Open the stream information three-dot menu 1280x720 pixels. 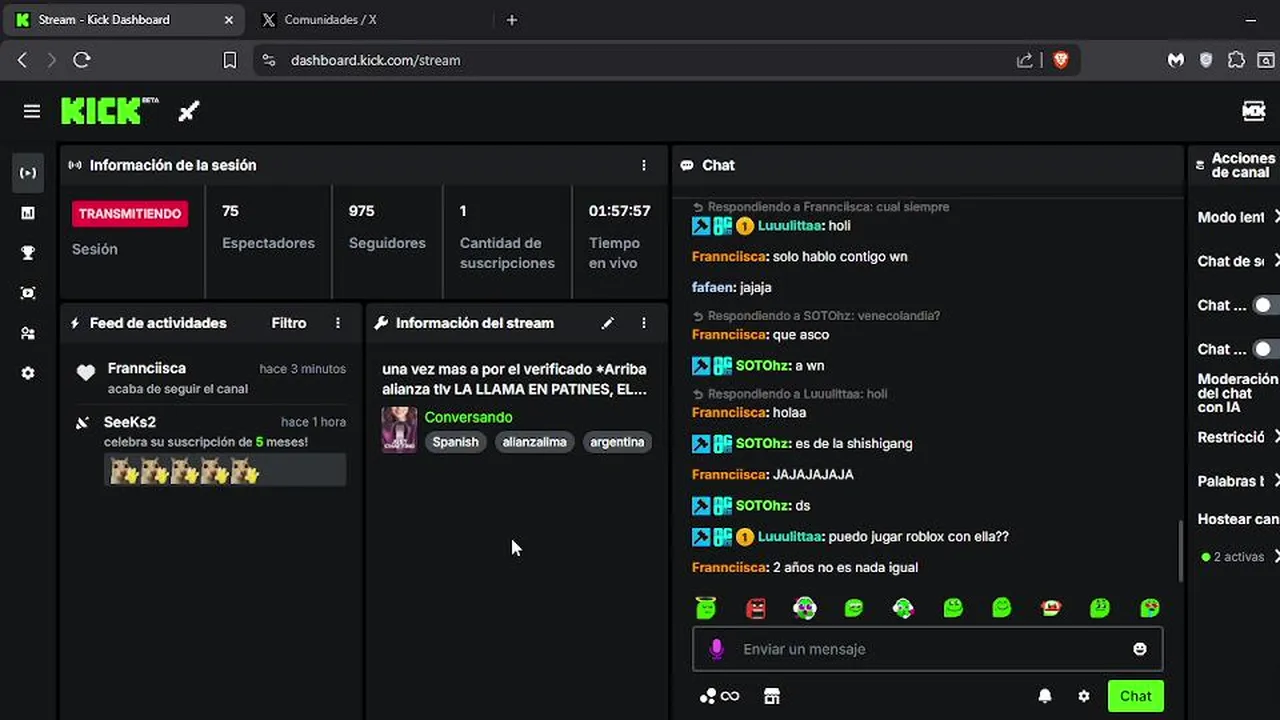644,323
